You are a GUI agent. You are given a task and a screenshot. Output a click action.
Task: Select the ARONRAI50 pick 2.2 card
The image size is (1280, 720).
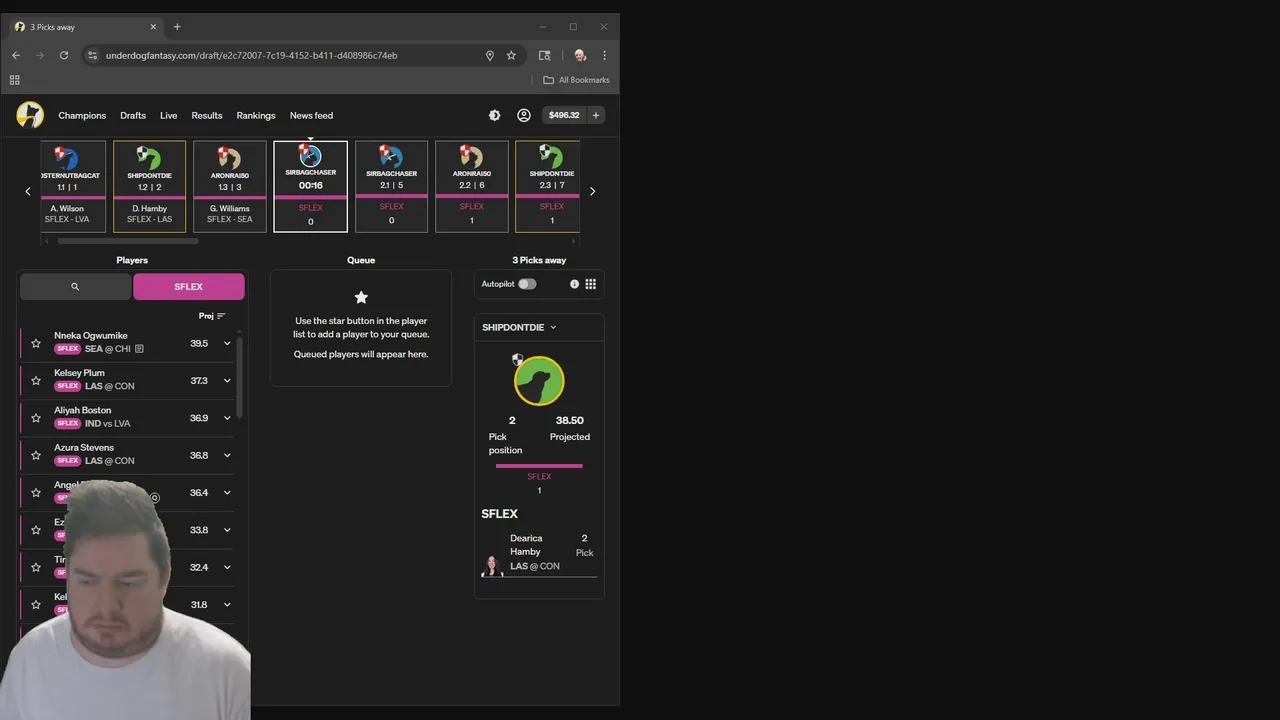point(472,186)
